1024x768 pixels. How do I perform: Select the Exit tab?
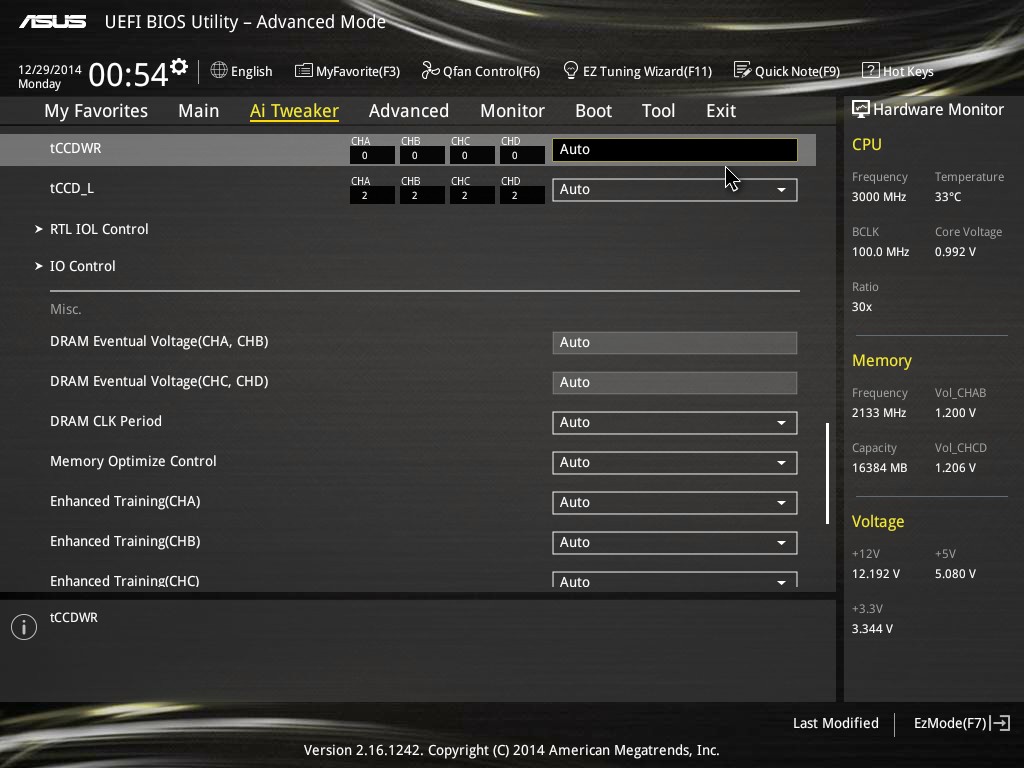(x=721, y=111)
